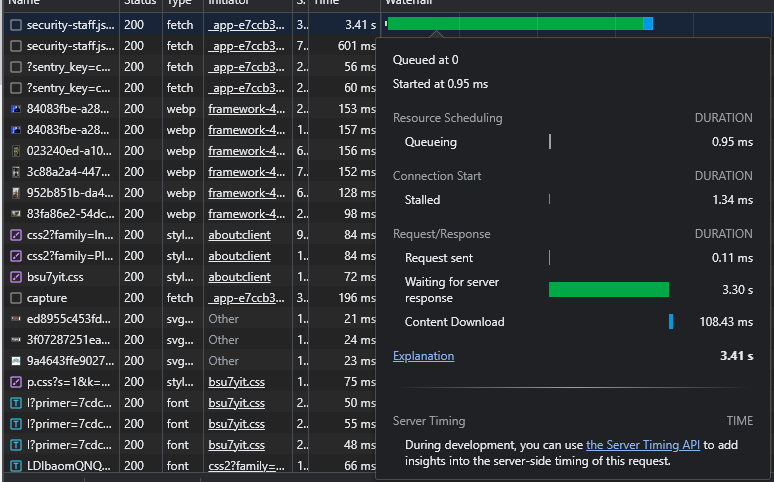Screen dimensions: 774x482
Task: Follow bsu7yit.css initiator link in p.css row
Action: 236,382
